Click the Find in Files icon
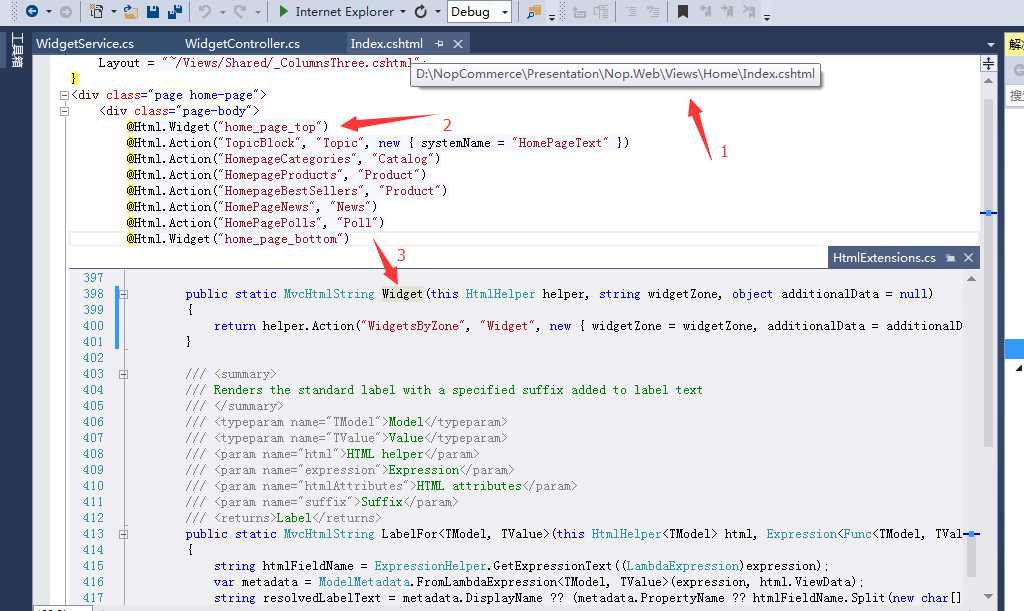1024x611 pixels. (534, 11)
